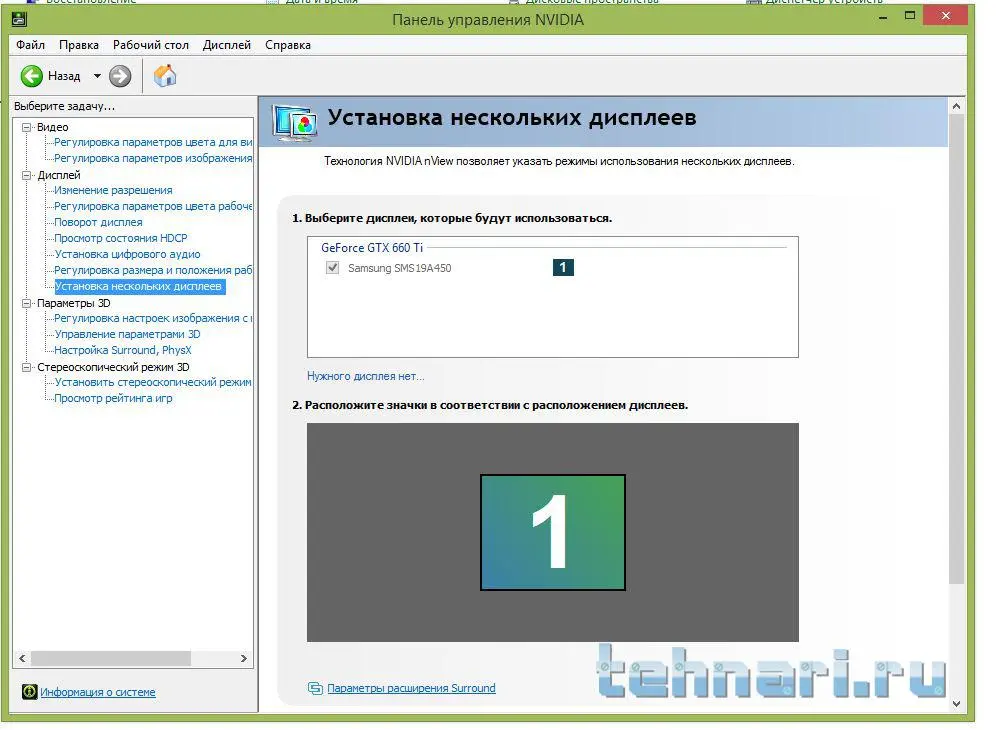
Task: Select Регулировка размера и положения task
Action: [x=153, y=270]
